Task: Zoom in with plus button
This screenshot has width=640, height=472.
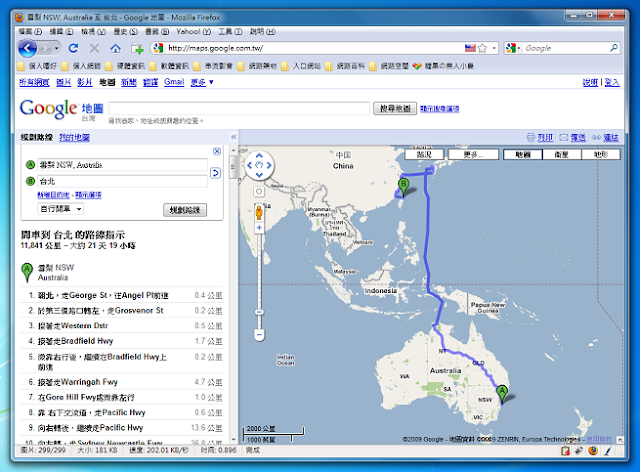Action: 259,227
